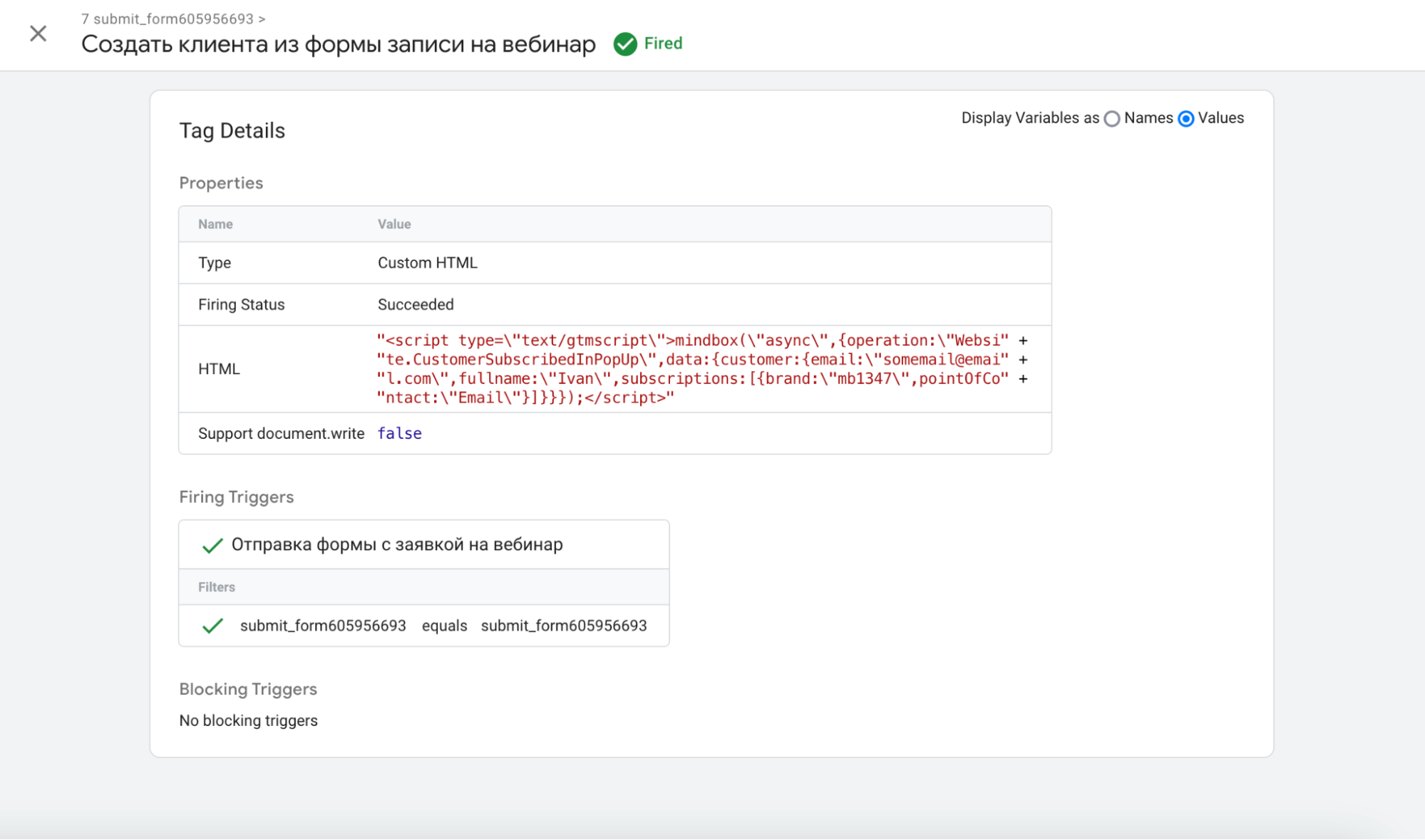Click the Support document.write label
Screen dimensions: 1425x840
(x=282, y=434)
